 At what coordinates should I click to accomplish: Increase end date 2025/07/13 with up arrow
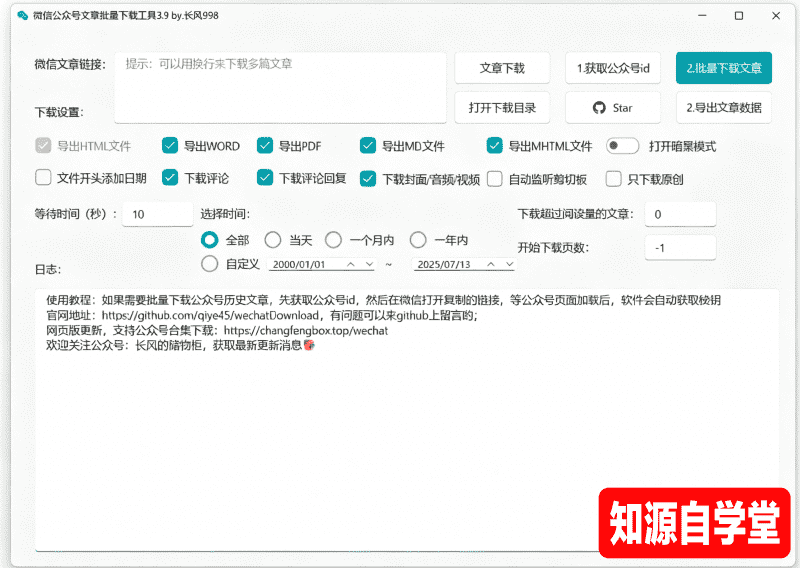pyautogui.click(x=491, y=264)
